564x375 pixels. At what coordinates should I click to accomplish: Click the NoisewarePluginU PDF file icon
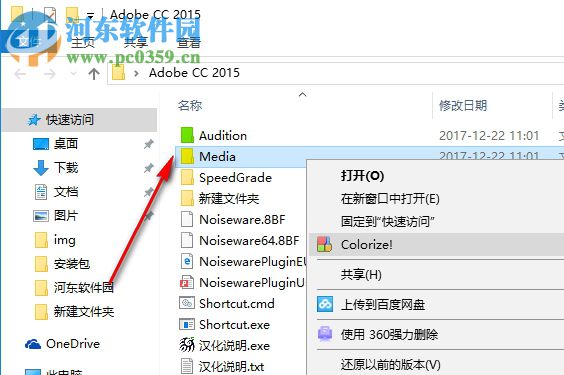(187, 282)
